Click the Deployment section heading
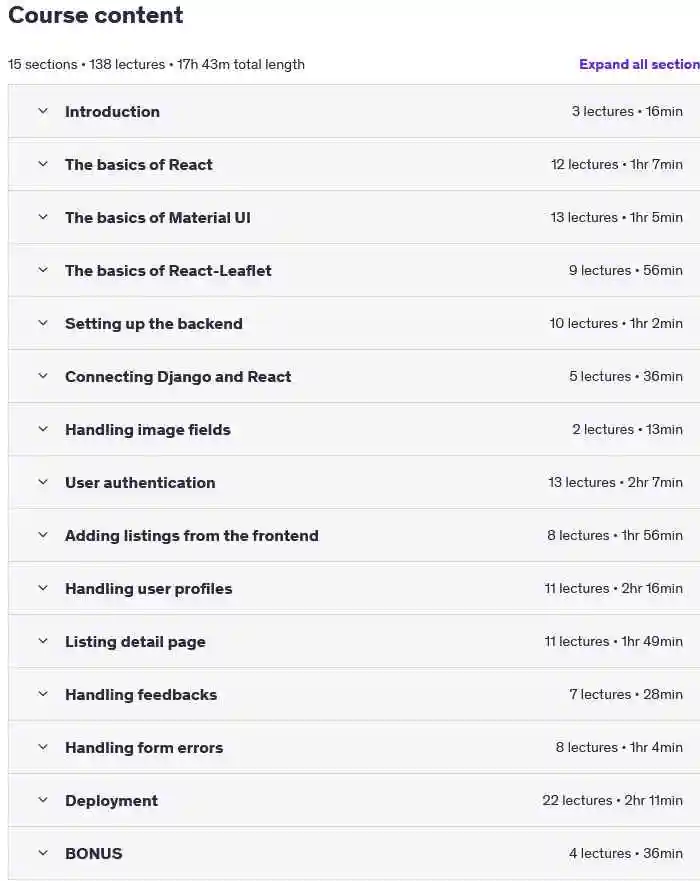Screen dimensions: 700x881 [111, 801]
